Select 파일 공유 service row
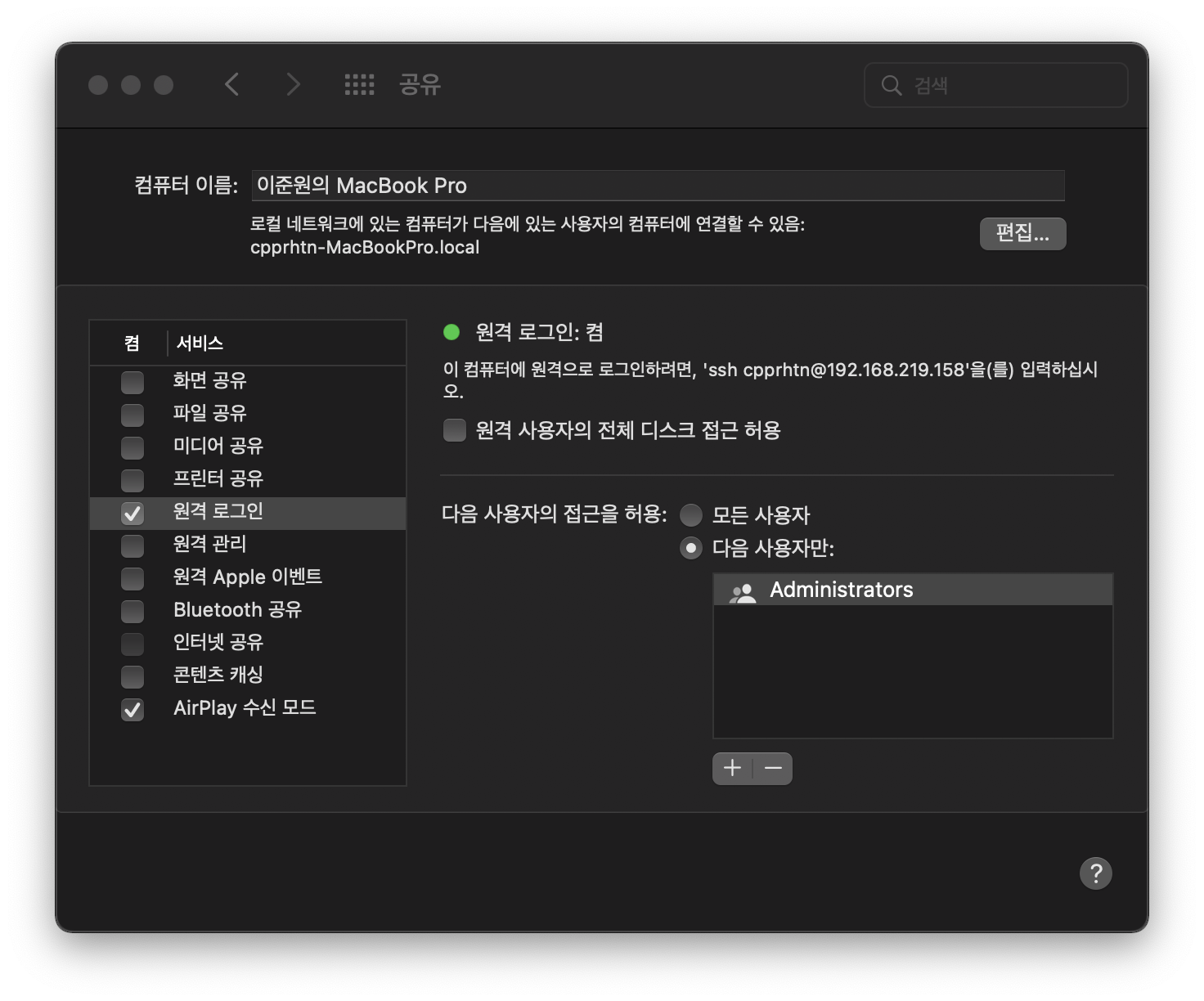This screenshot has width=1204, height=1001. click(x=248, y=414)
